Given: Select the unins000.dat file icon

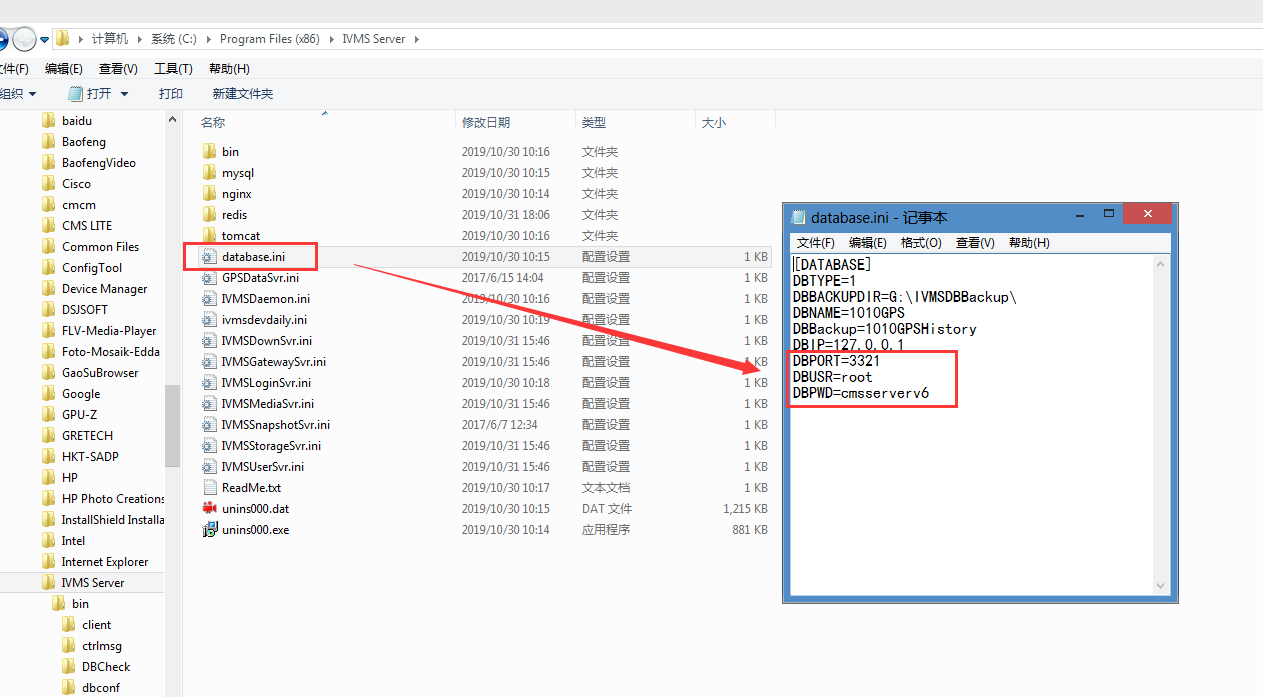Looking at the screenshot, I should (209, 508).
